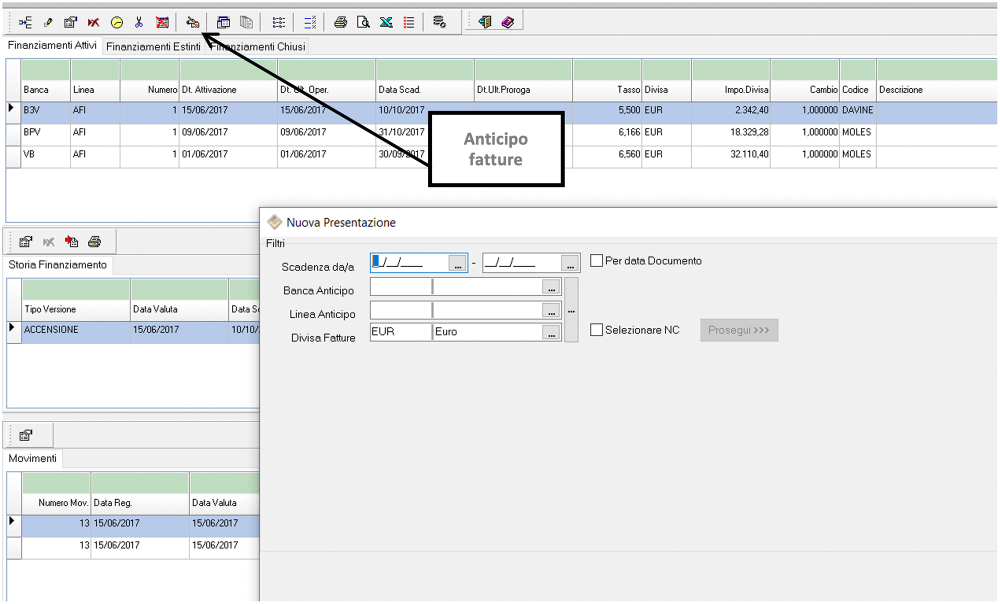Export the grid with the Excel icon
This screenshot has width=1000, height=604.
coord(386,22)
